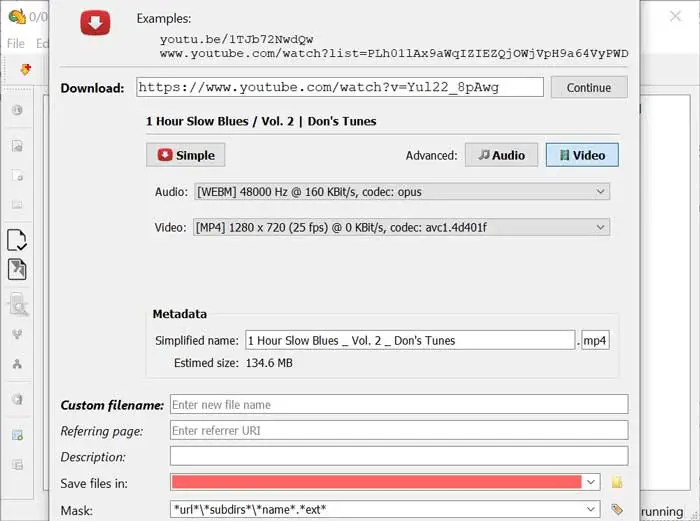Click the Description text field

coord(399,456)
